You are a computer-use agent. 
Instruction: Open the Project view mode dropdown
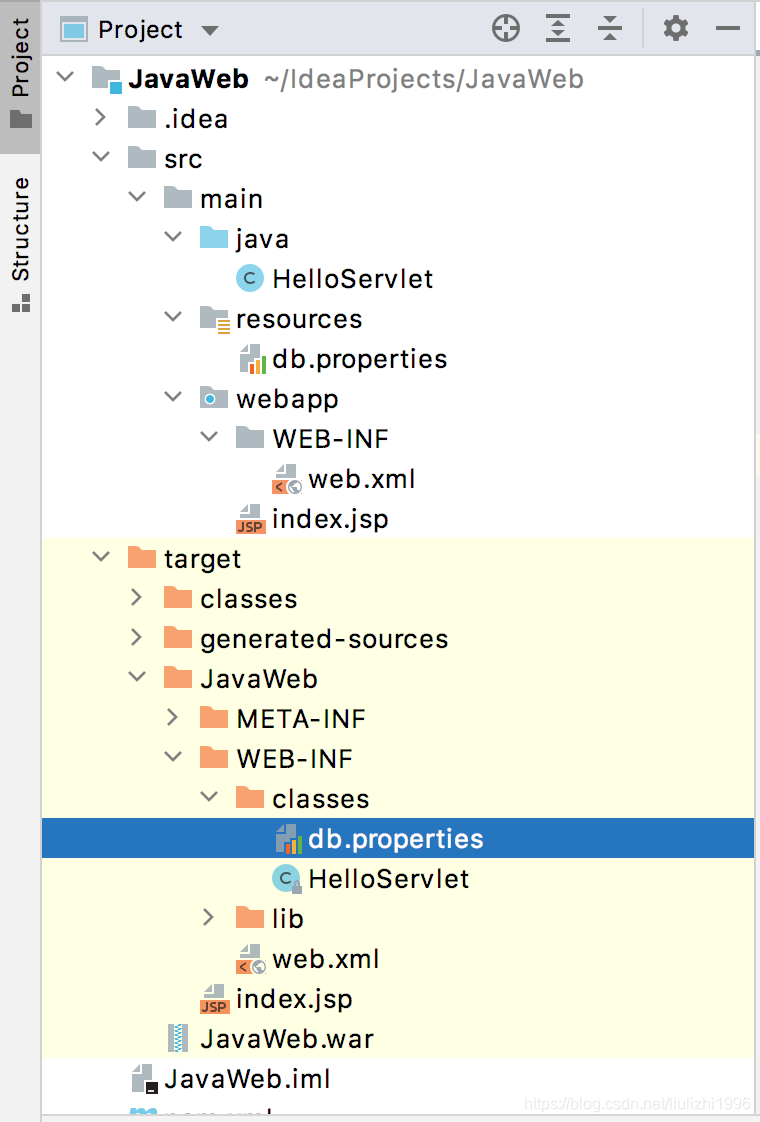click(209, 29)
